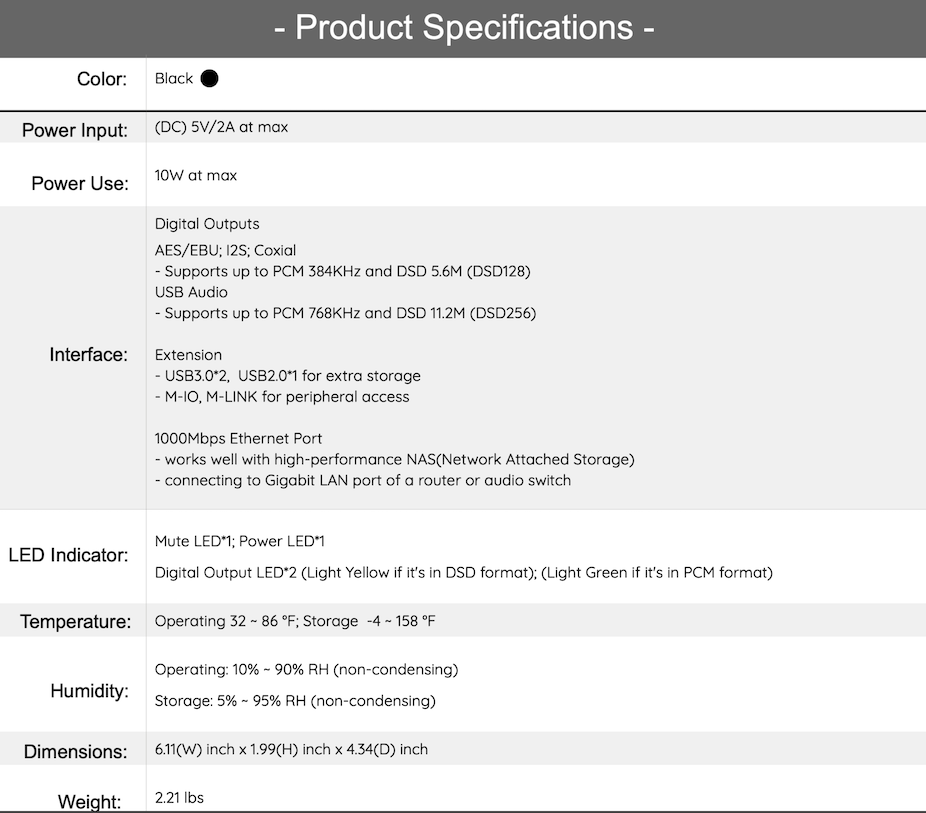Click the Humidity row label
Image resolution: width=926 pixels, height=813 pixels.
click(x=90, y=691)
